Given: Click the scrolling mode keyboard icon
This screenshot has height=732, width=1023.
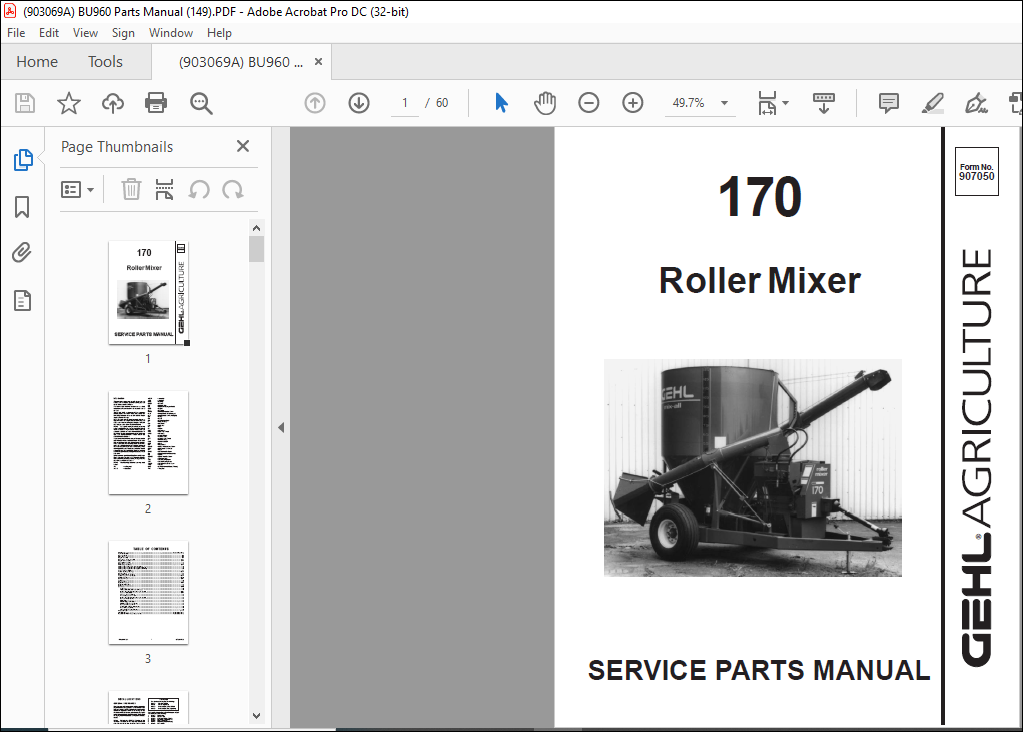Looking at the screenshot, I should [824, 103].
